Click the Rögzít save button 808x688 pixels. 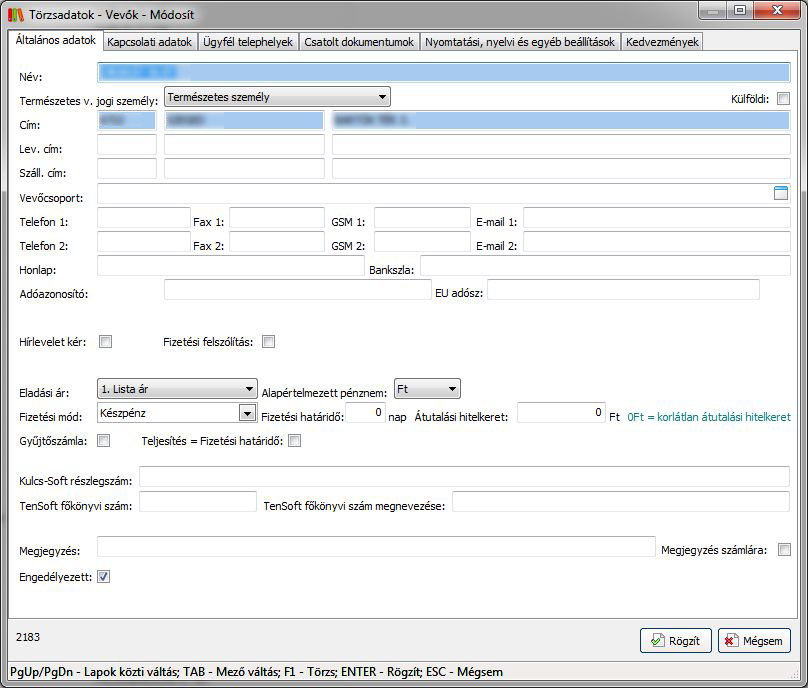pos(675,641)
